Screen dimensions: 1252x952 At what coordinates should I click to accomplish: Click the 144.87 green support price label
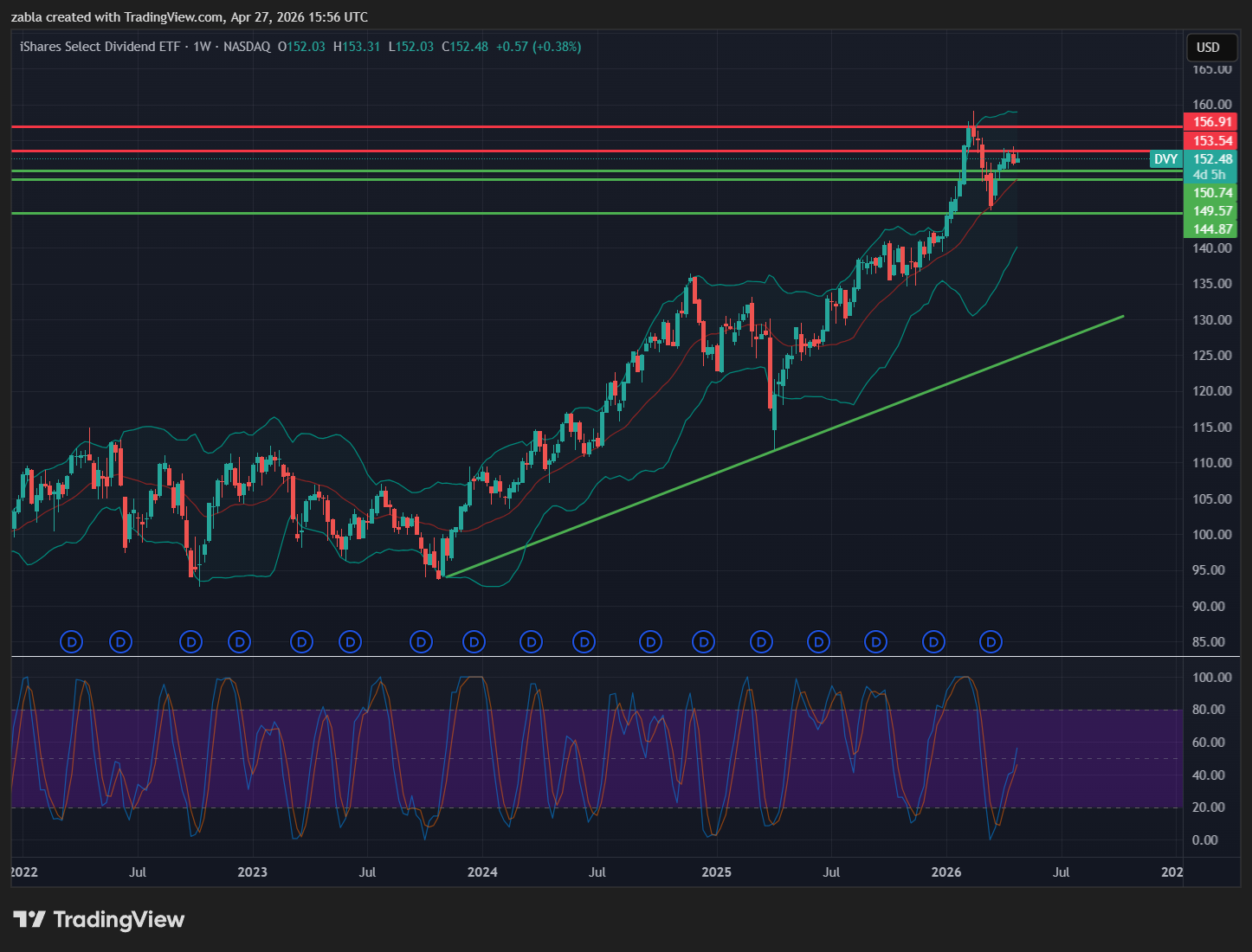tap(1211, 229)
